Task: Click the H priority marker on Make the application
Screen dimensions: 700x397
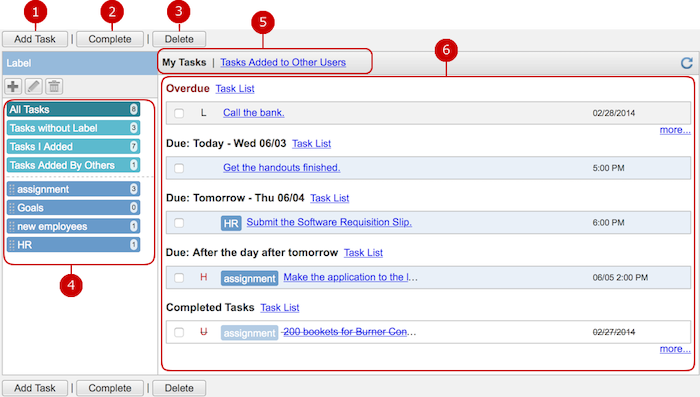Action: [204, 277]
